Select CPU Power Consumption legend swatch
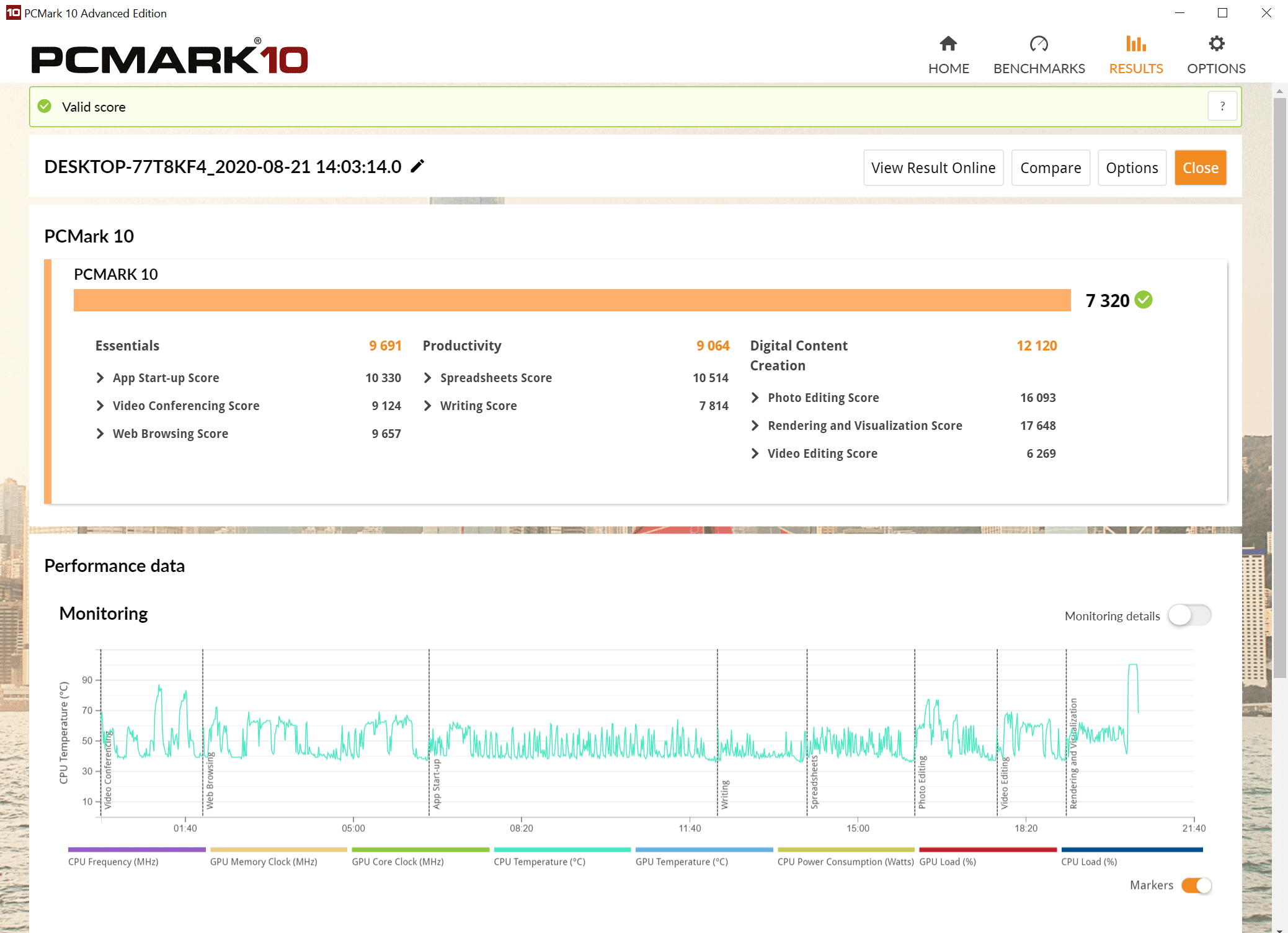Screen dimensions: 1288x933 (x=846, y=849)
